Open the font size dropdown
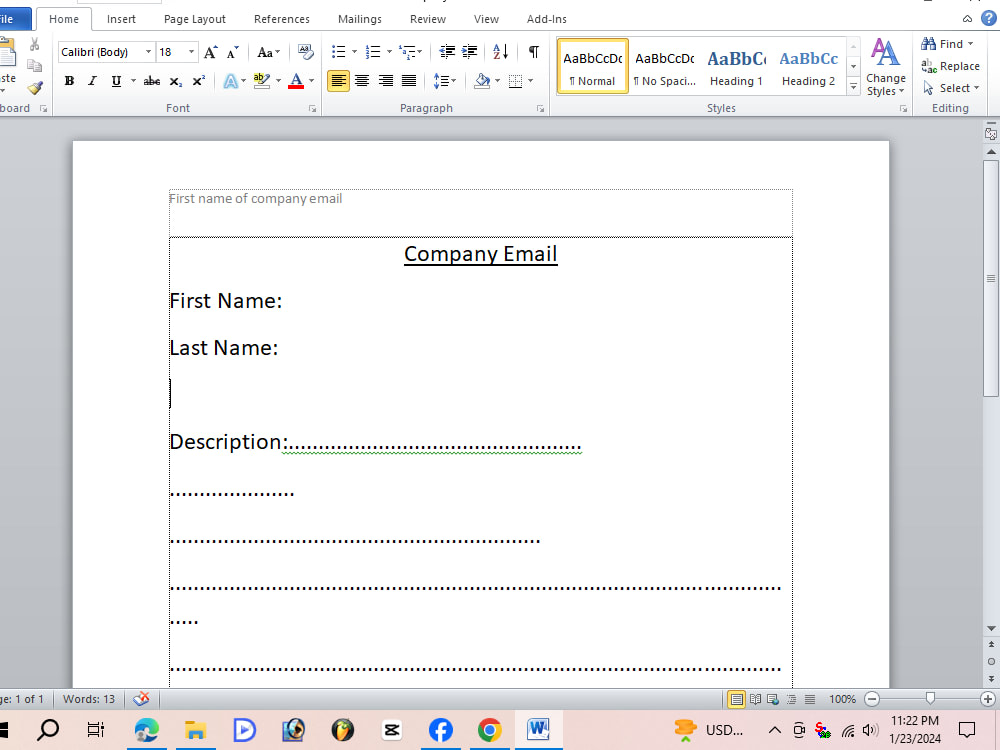The image size is (1000, 750). click(x=191, y=52)
